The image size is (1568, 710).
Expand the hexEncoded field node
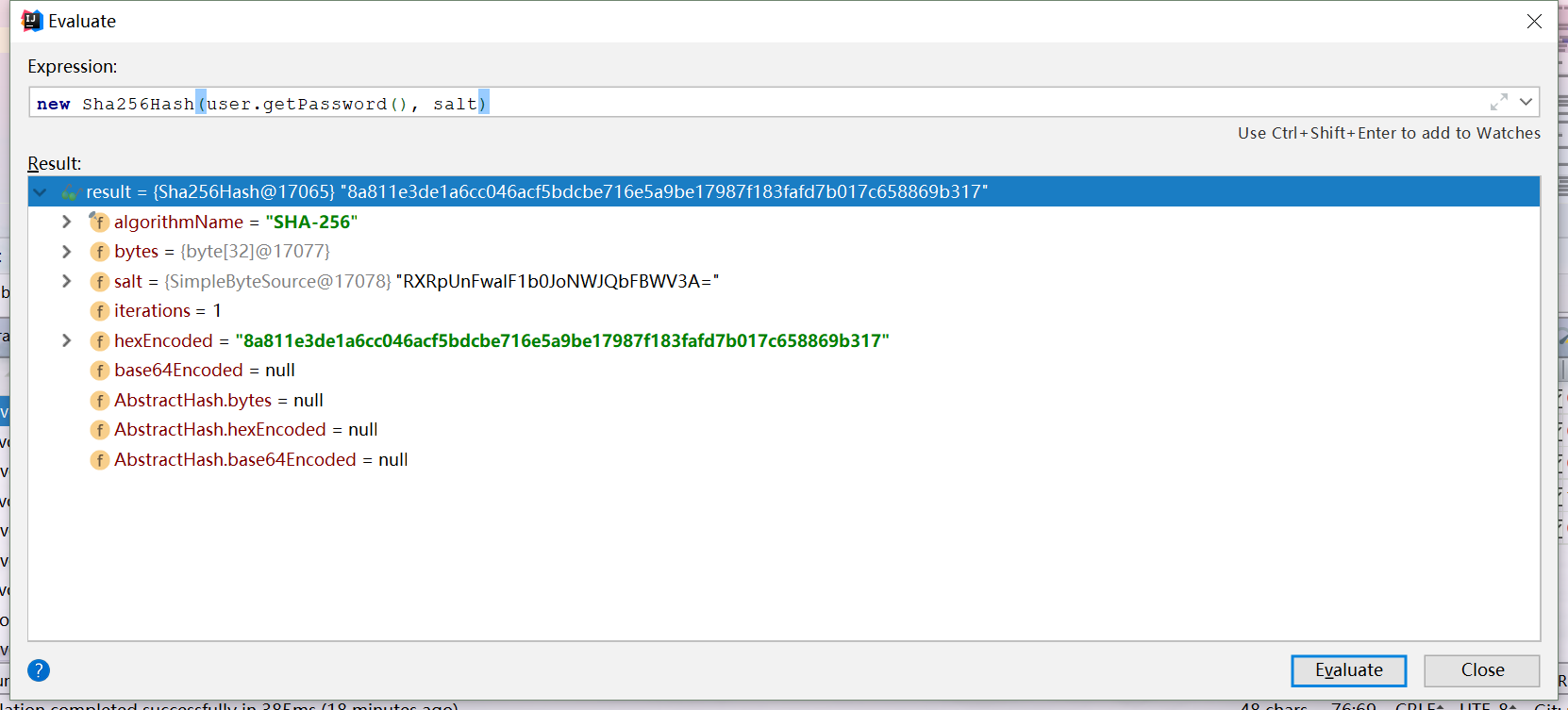tap(67, 340)
